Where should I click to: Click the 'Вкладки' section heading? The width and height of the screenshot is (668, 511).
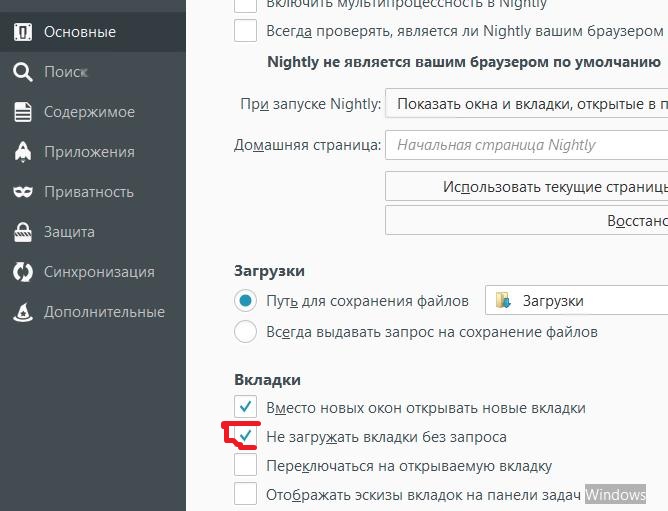click(268, 379)
